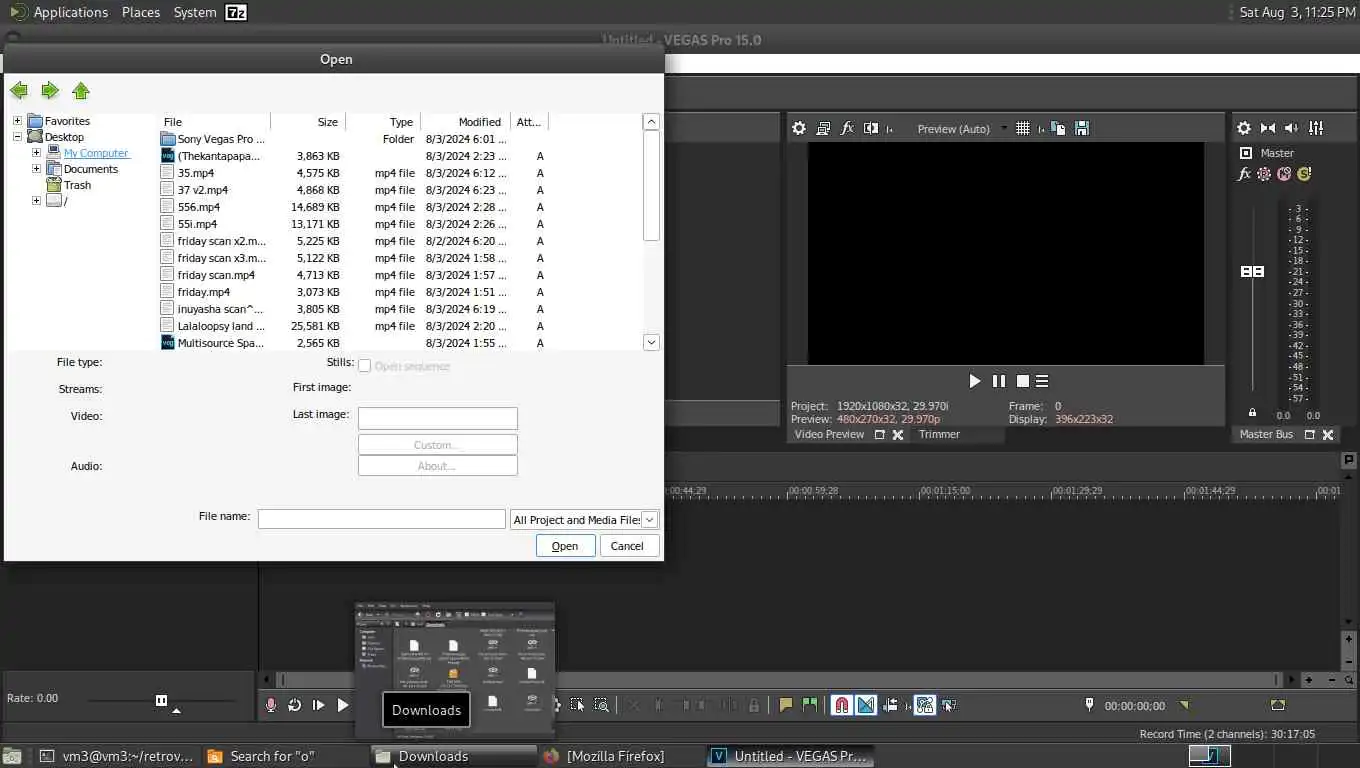Viewport: 1360px width, 768px height.
Task: Open mixing console icon in Master Bus
Action: 1316,128
